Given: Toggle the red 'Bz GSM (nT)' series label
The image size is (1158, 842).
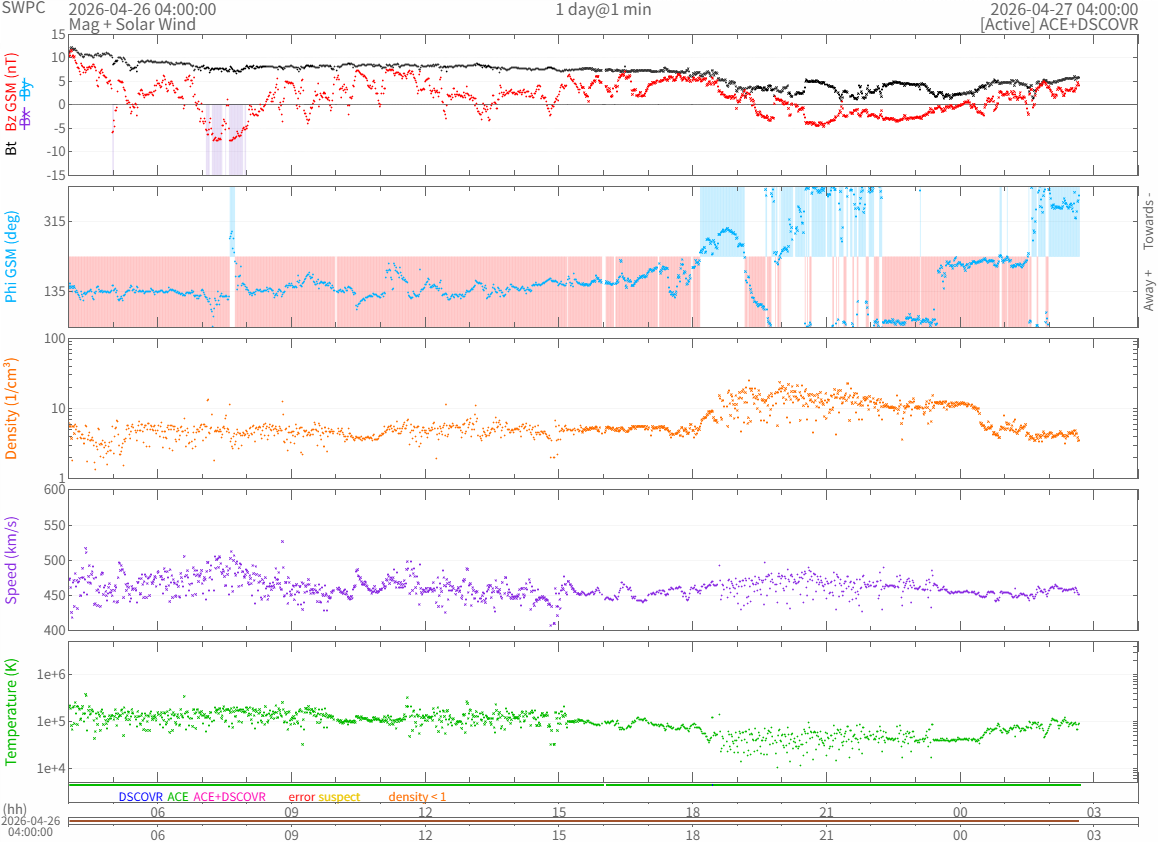Looking at the screenshot, I should 11,92.
